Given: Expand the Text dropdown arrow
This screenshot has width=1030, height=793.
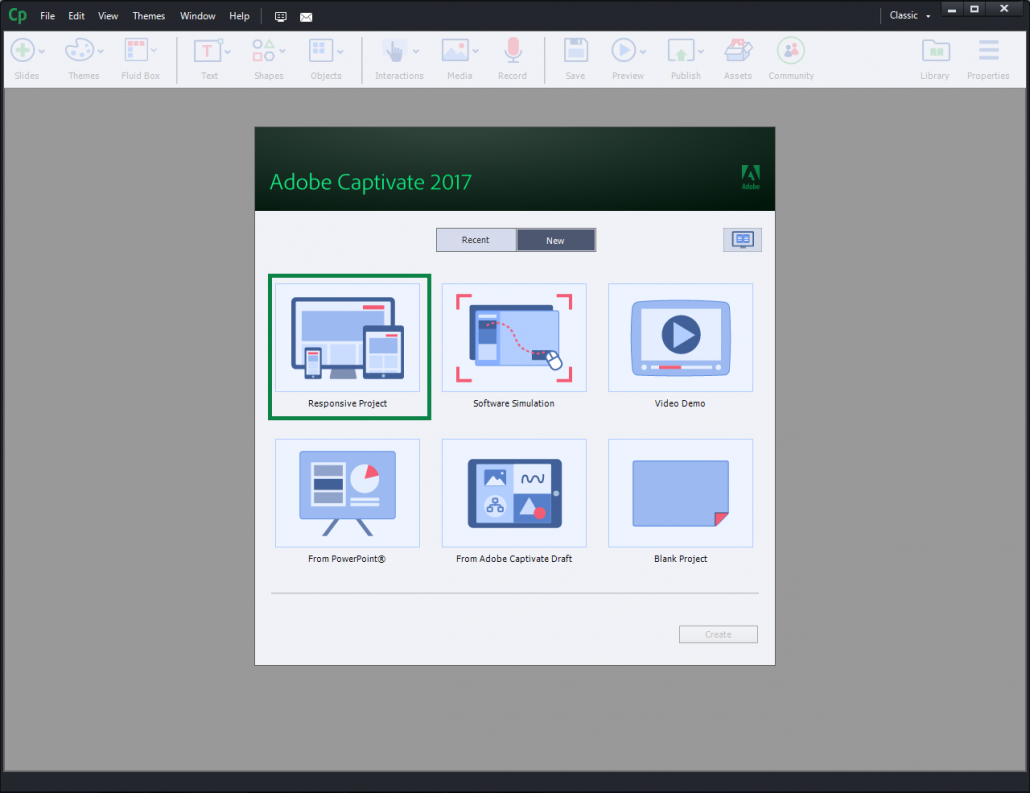Looking at the screenshot, I should [x=228, y=51].
